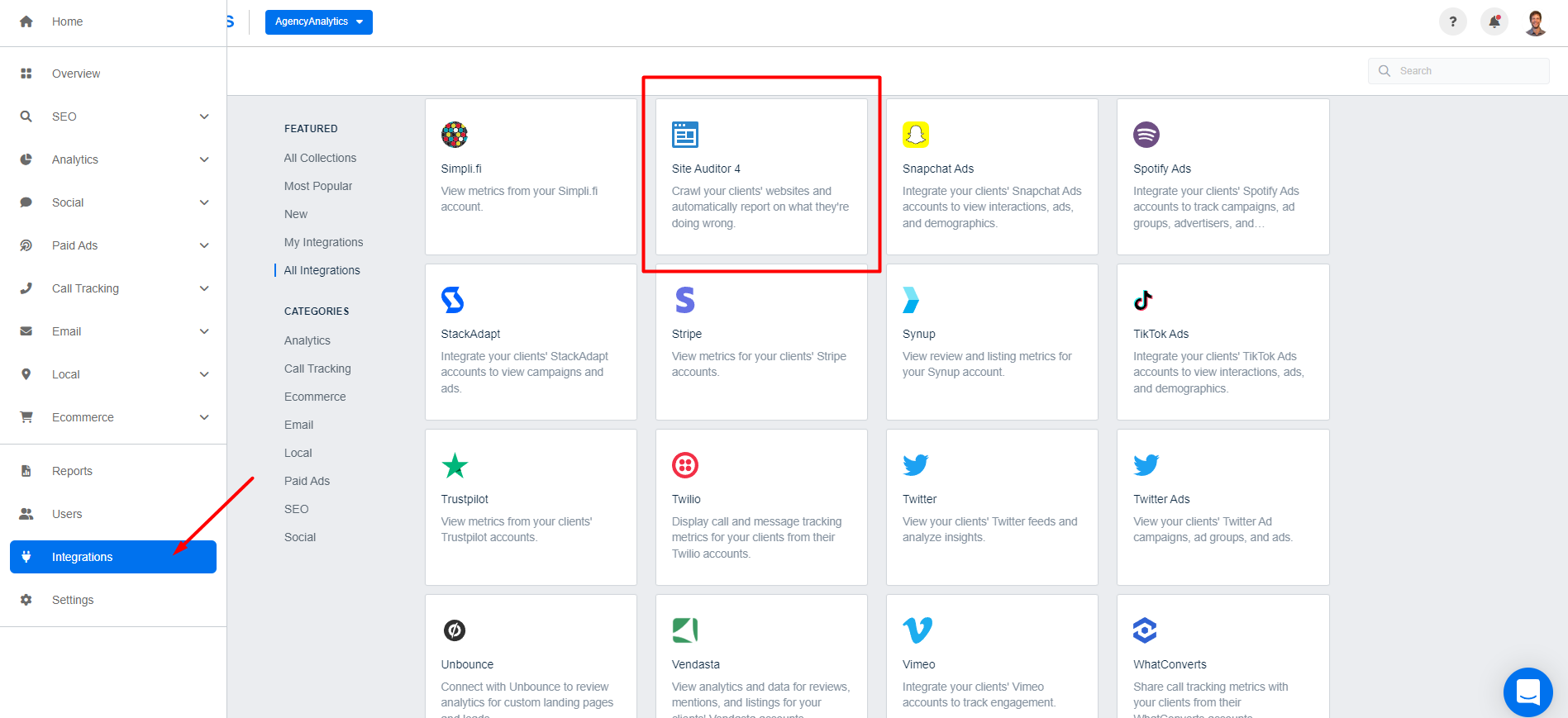Expand the Paid Ads sidebar chevron

[x=204, y=245]
